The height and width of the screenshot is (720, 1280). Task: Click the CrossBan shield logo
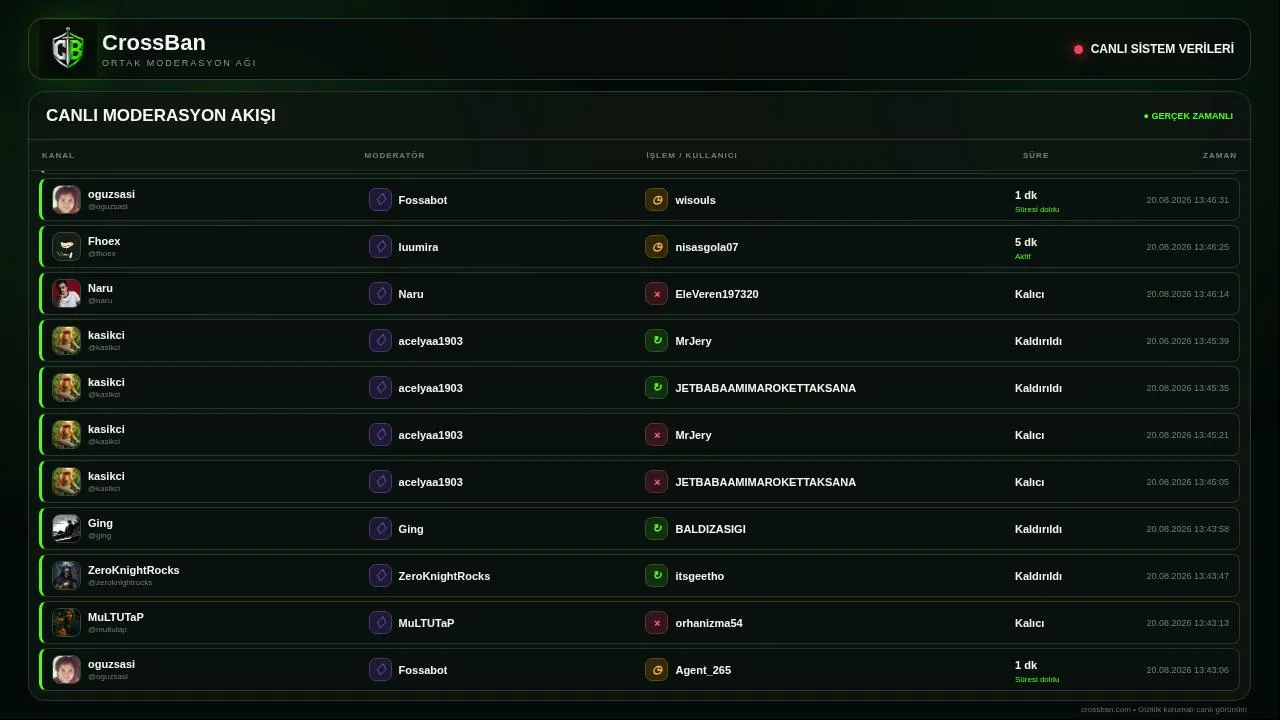(68, 49)
